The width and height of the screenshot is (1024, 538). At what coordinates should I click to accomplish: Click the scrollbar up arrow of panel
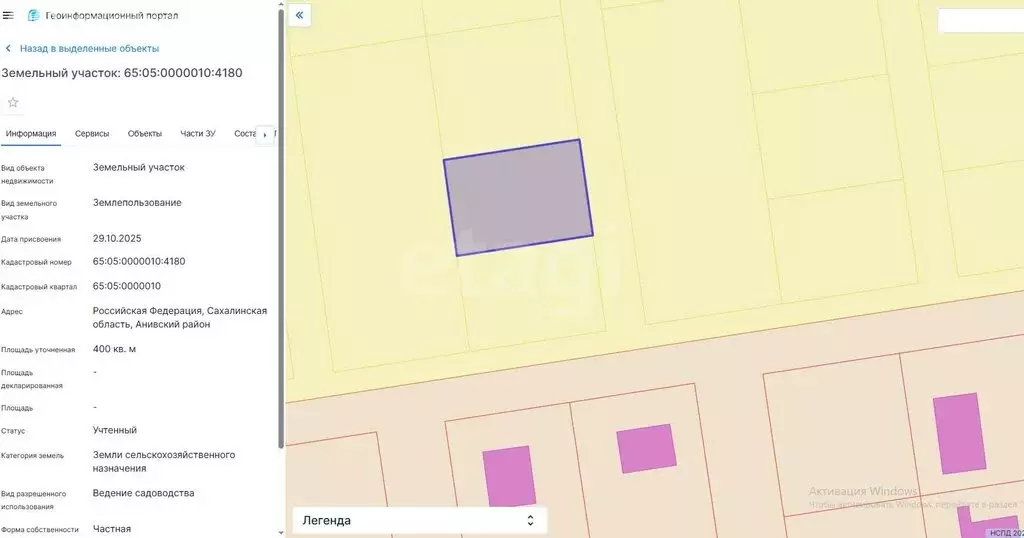[281, 5]
